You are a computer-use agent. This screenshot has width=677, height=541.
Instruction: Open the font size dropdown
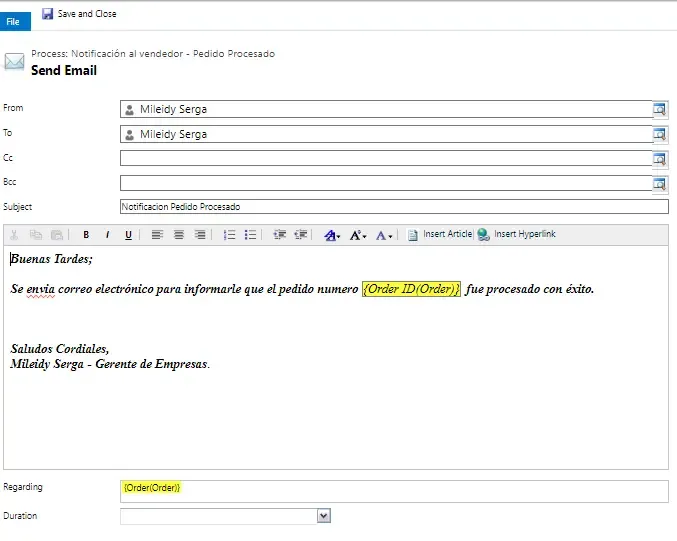(358, 235)
